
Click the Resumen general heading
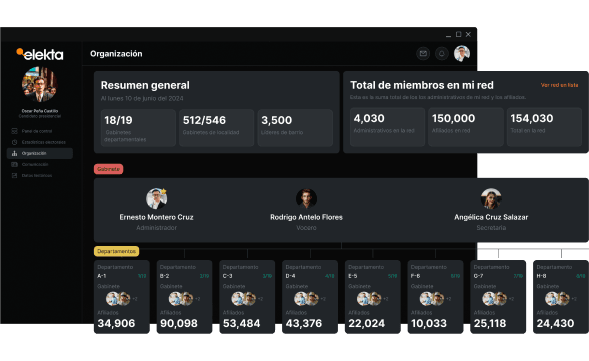(145, 85)
